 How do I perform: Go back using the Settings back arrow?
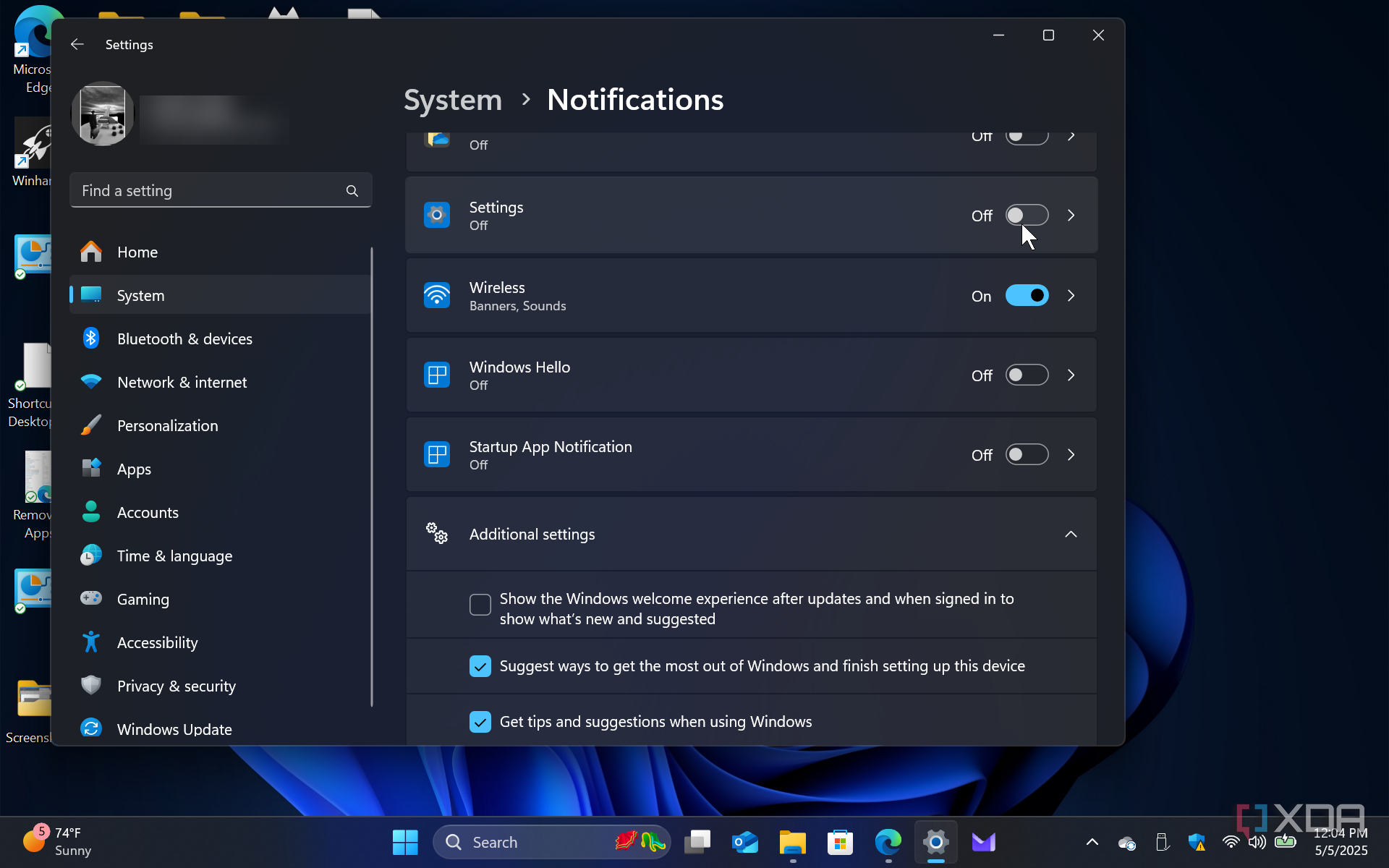(x=77, y=45)
